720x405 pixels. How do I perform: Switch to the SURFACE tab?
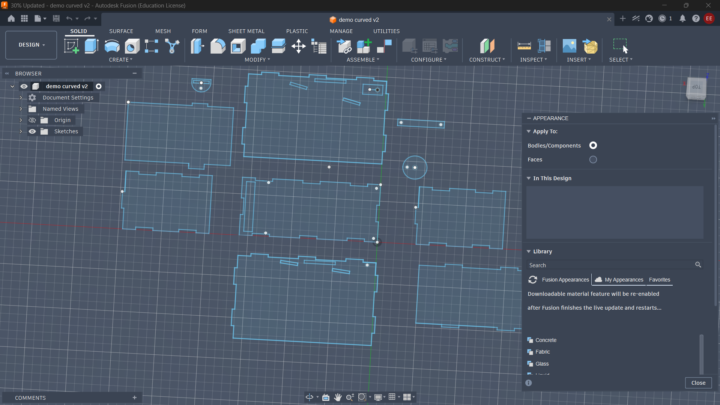pos(121,31)
